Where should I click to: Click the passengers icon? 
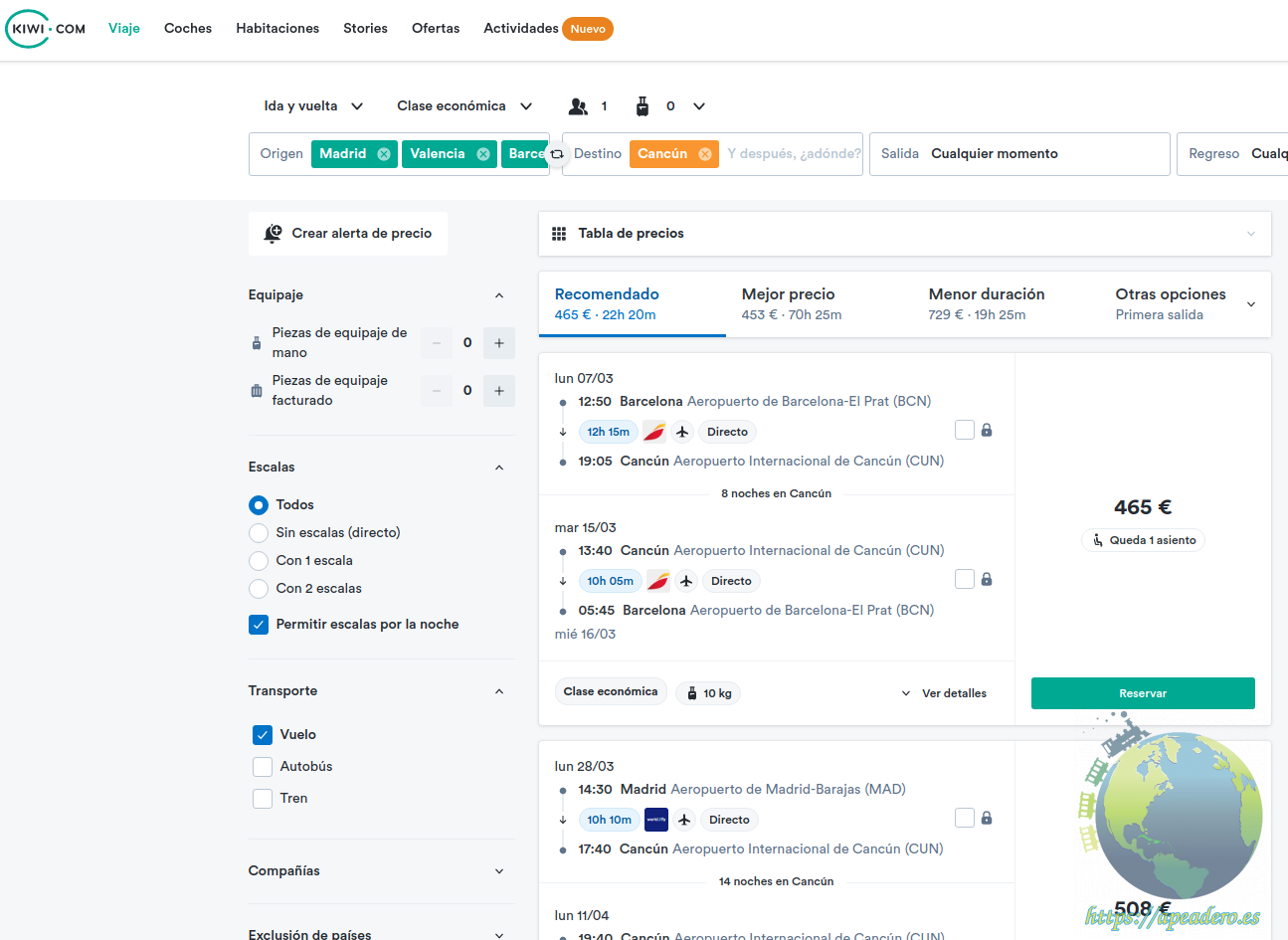click(x=578, y=106)
